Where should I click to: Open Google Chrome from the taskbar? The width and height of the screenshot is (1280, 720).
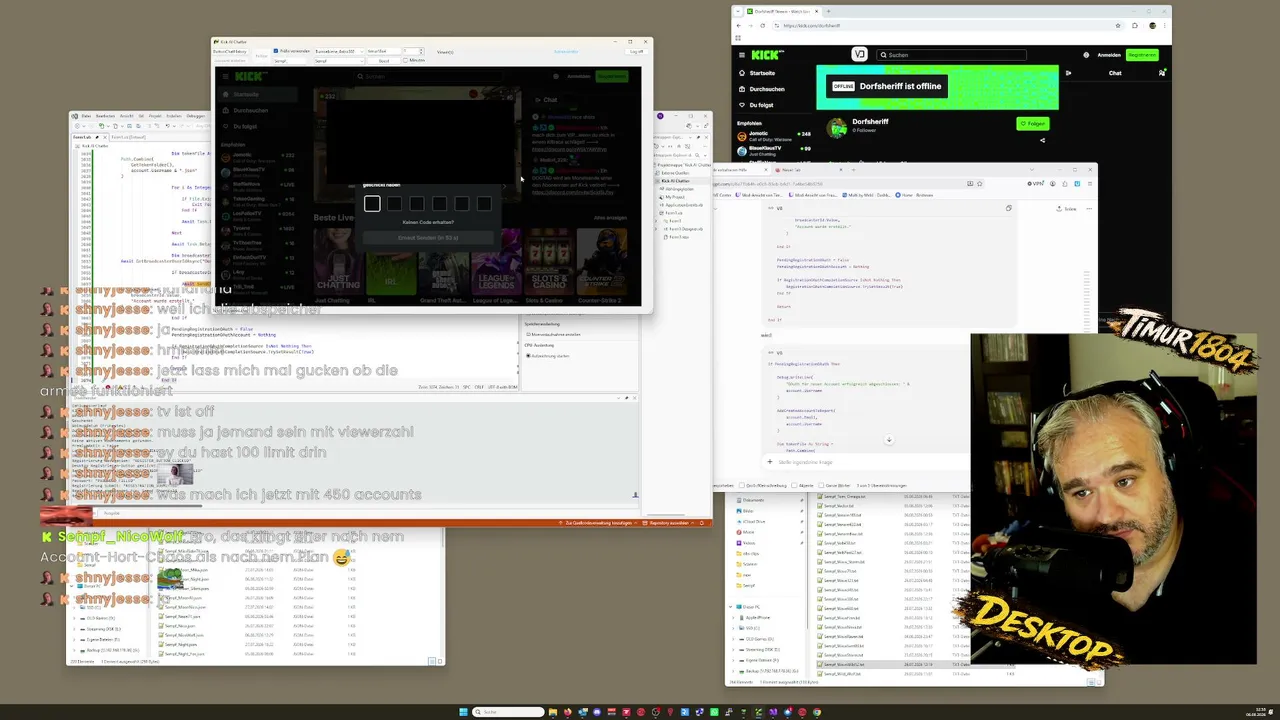coord(817,712)
